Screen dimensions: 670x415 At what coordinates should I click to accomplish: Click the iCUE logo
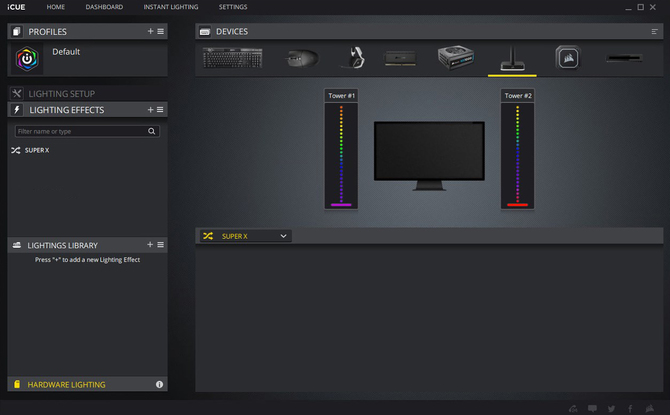pos(16,7)
